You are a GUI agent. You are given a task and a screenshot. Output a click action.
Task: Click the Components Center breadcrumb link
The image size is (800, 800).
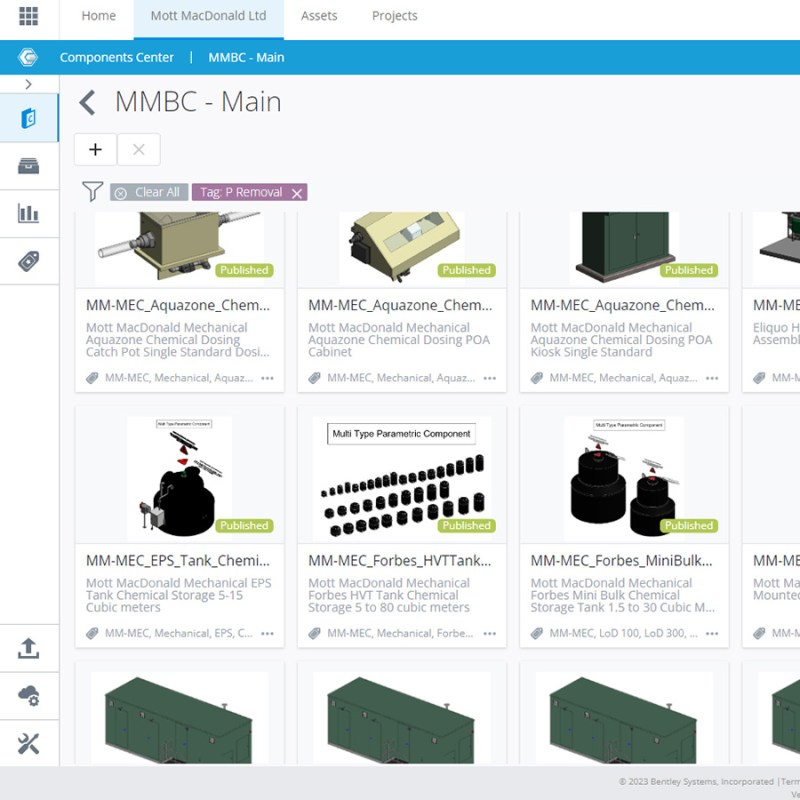[117, 57]
